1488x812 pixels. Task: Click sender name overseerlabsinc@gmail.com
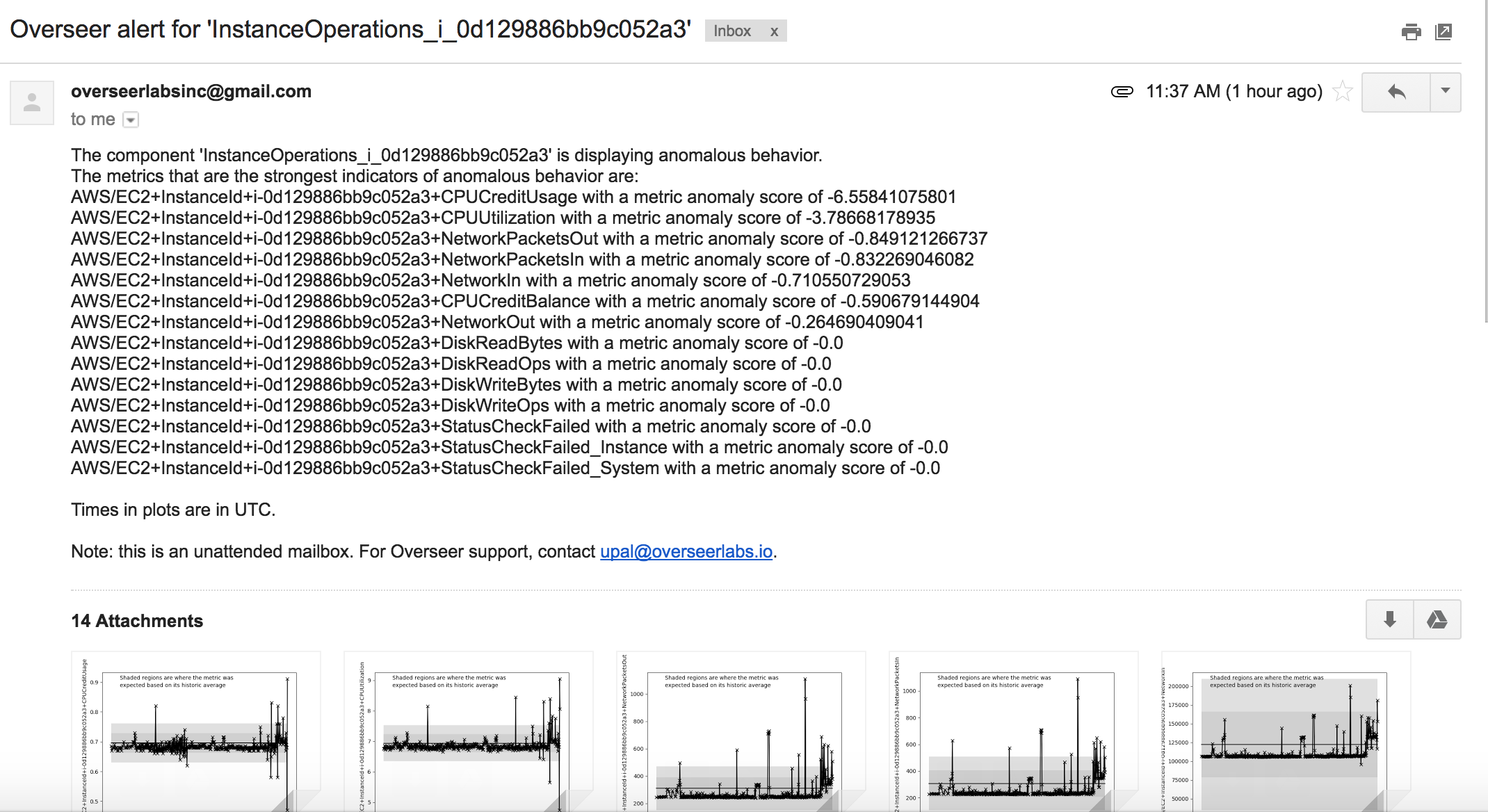[191, 92]
